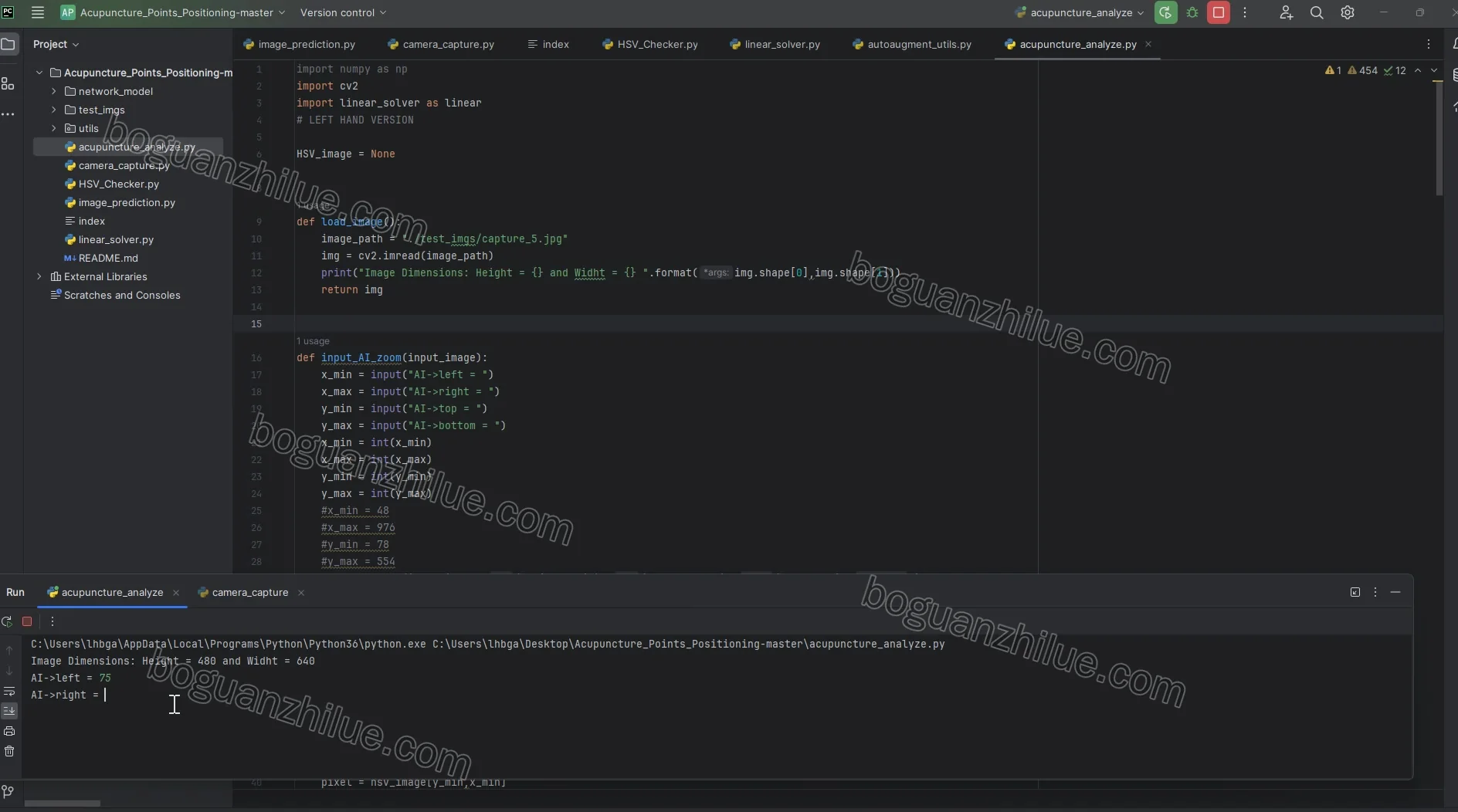Show more tool windows ellipsis

click(x=8, y=114)
